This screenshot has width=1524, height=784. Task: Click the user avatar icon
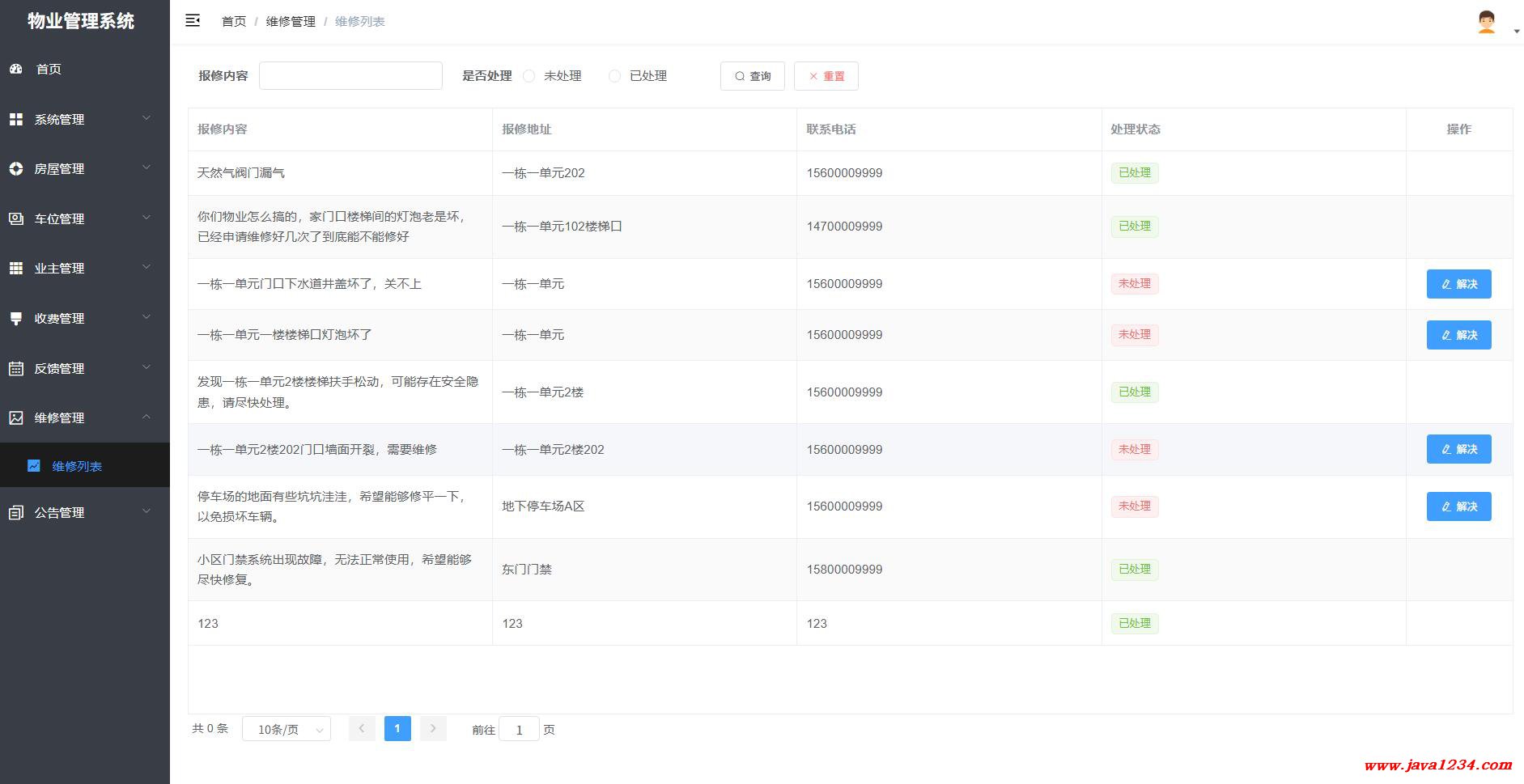(x=1486, y=22)
